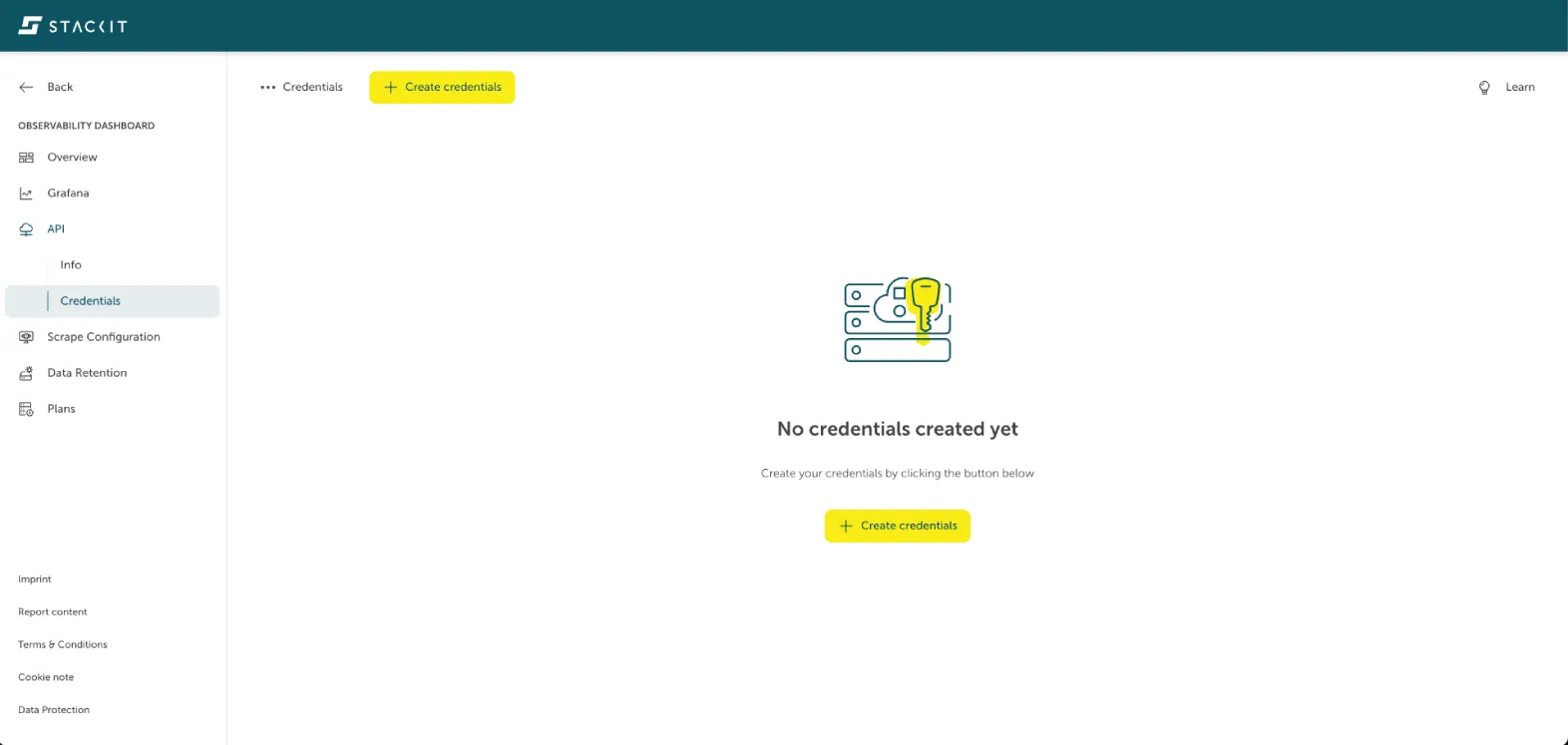Image resolution: width=1568 pixels, height=745 pixels.
Task: Select Credentials in the sidebar
Action: click(90, 301)
